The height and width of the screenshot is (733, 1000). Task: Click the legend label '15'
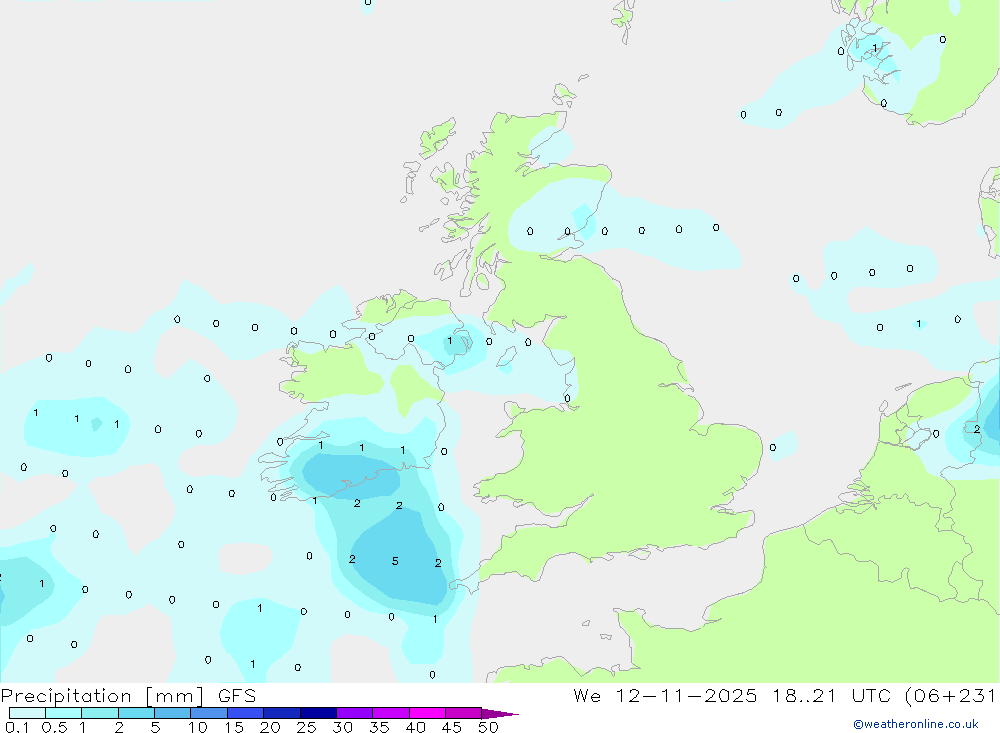click(x=234, y=727)
